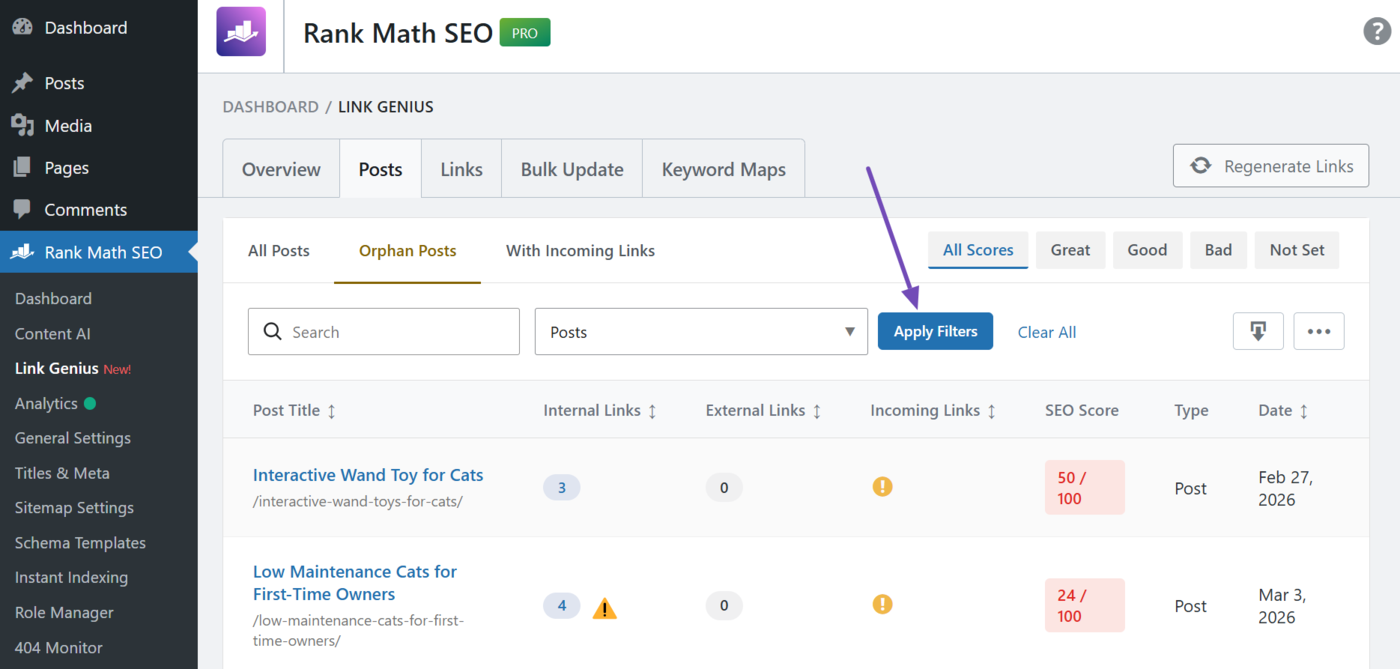Click the 50 / 100 SEO score
Image resolution: width=1400 pixels, height=669 pixels.
pyautogui.click(x=1085, y=488)
